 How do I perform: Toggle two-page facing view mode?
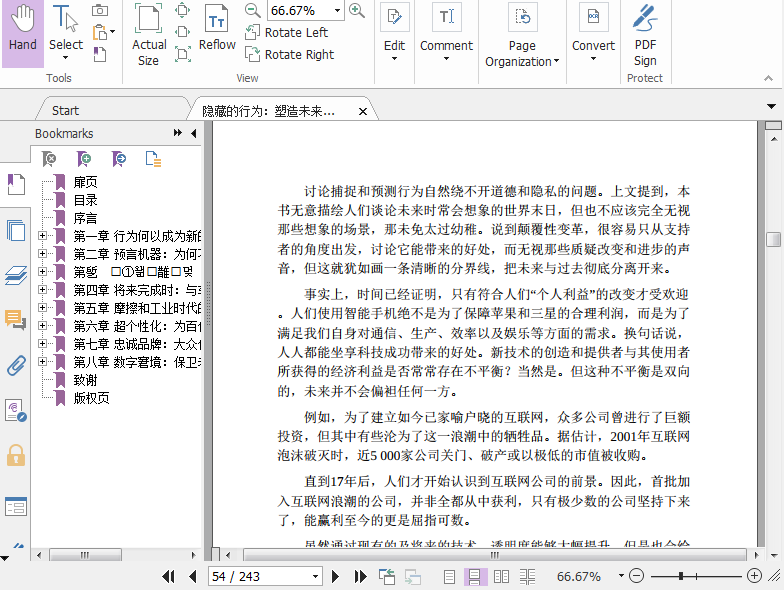coord(501,577)
